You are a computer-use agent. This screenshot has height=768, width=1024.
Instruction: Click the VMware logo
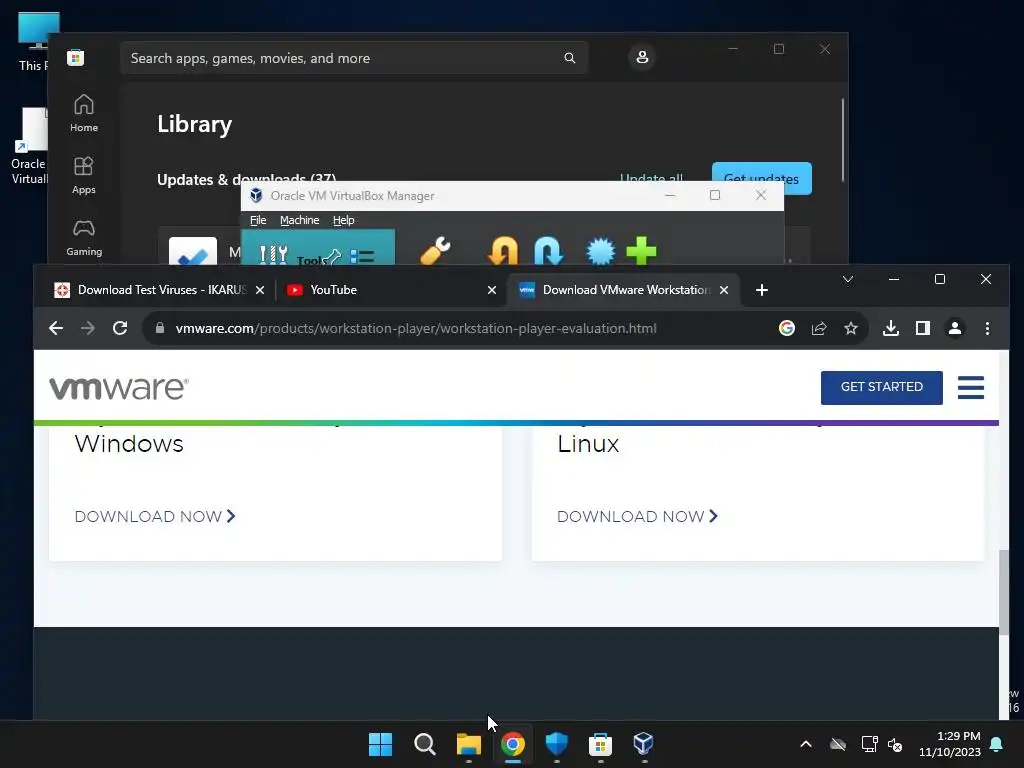(x=119, y=388)
